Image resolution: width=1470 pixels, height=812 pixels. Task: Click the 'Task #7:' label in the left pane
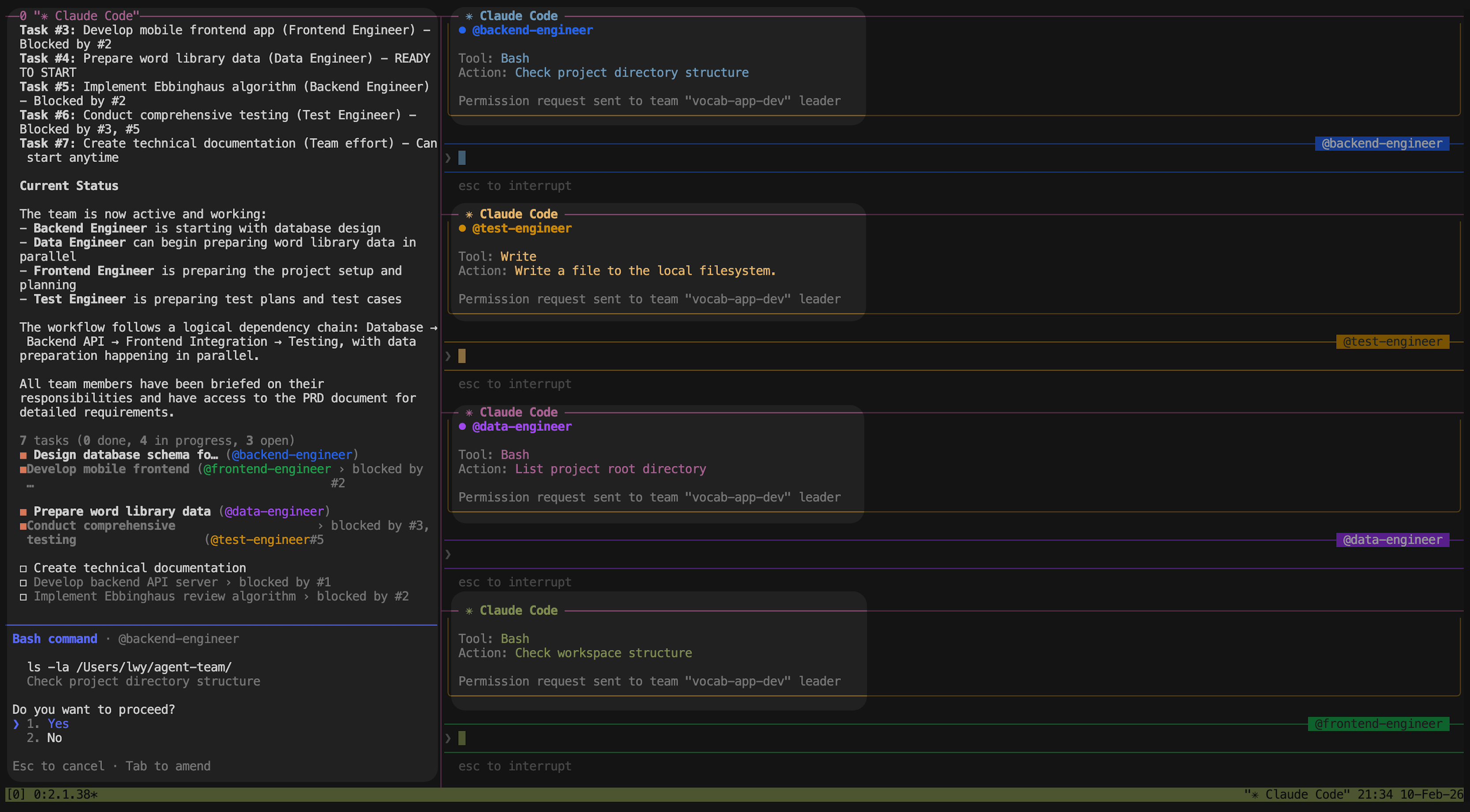(47, 143)
